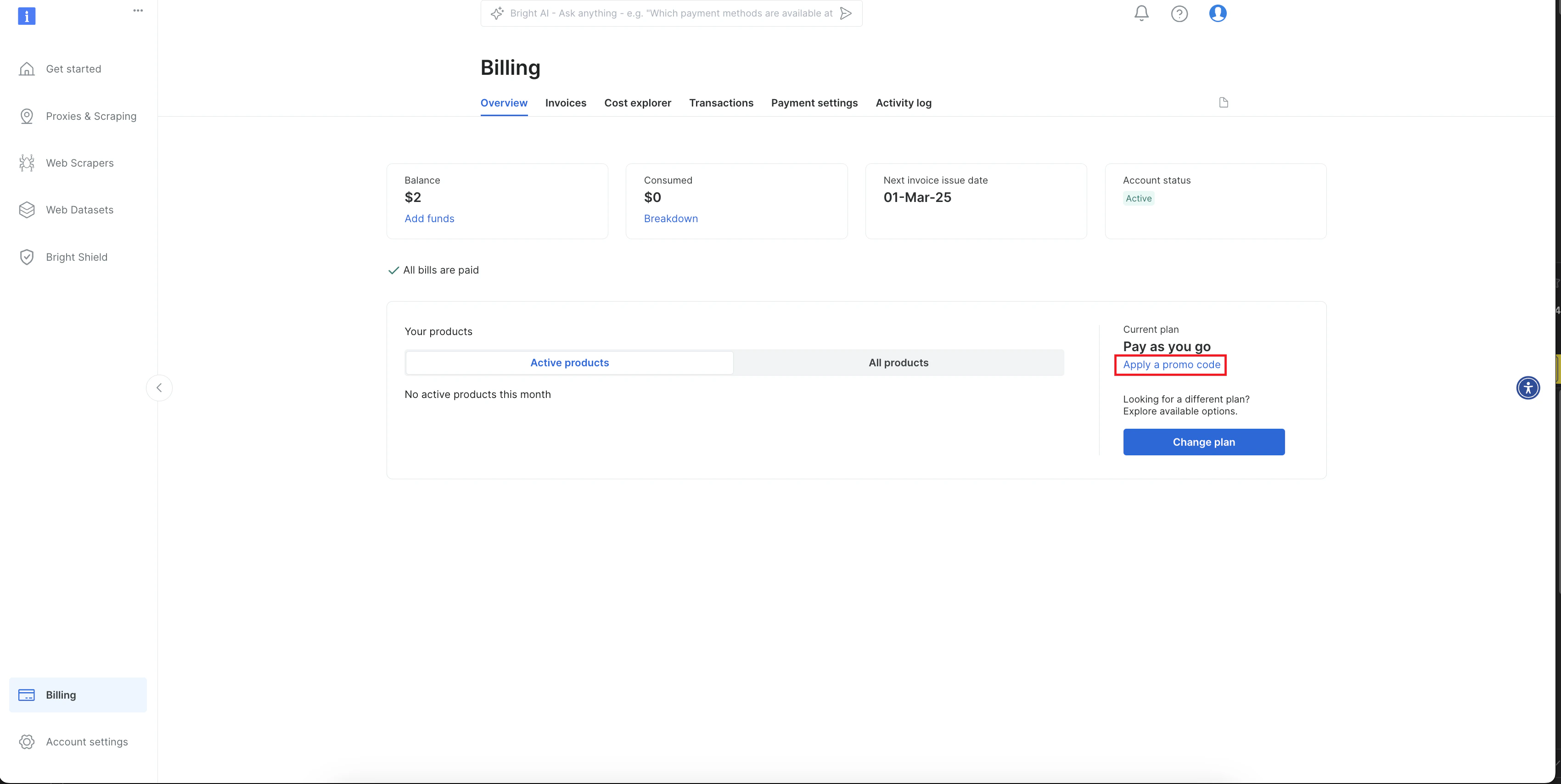Image resolution: width=1561 pixels, height=784 pixels.
Task: Send the Bright AI query arrow
Action: tap(846, 13)
